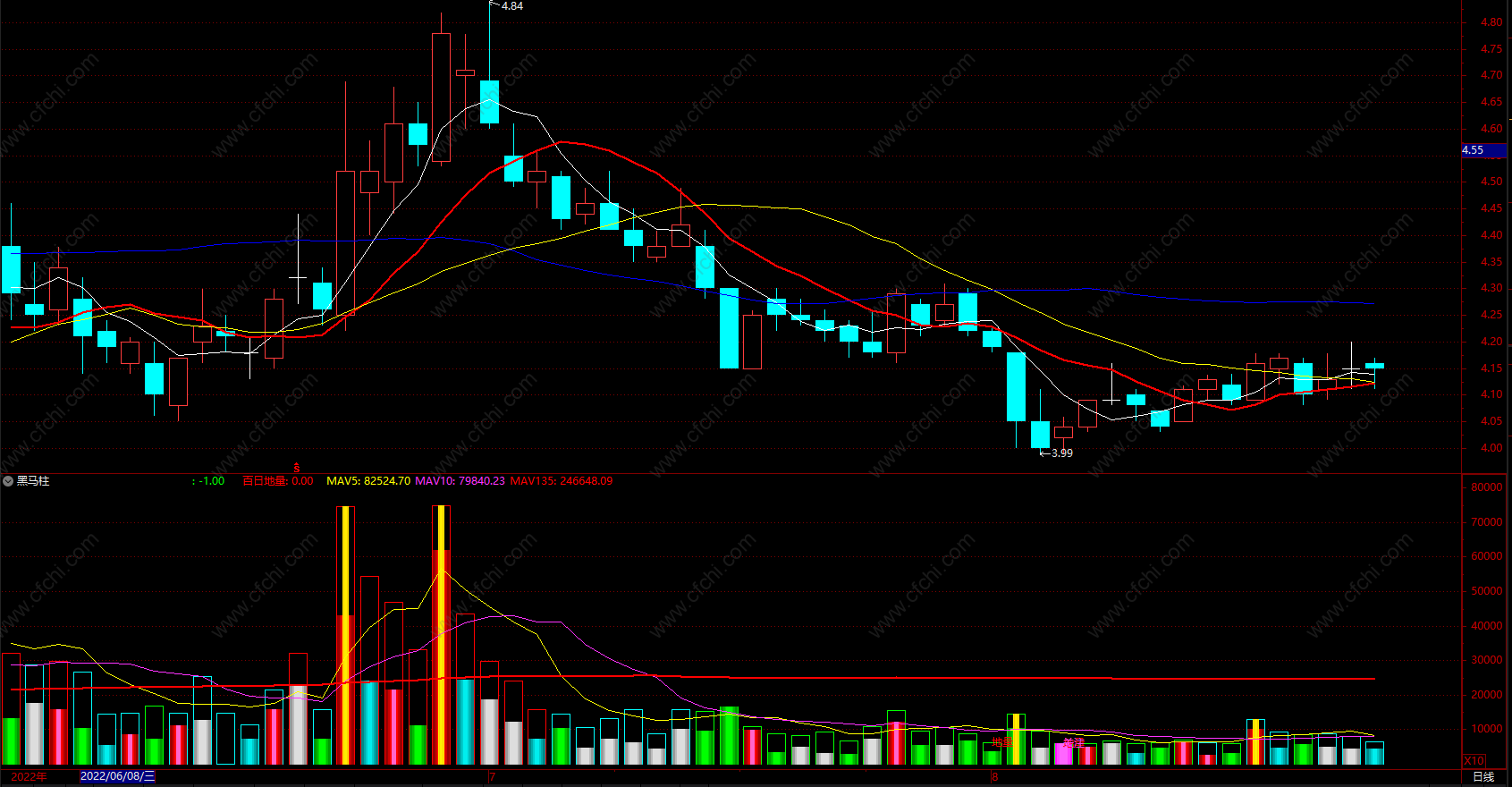This screenshot has width=1512, height=787.
Task: Click the MAV135: 246648.09 value
Action: coord(562,481)
